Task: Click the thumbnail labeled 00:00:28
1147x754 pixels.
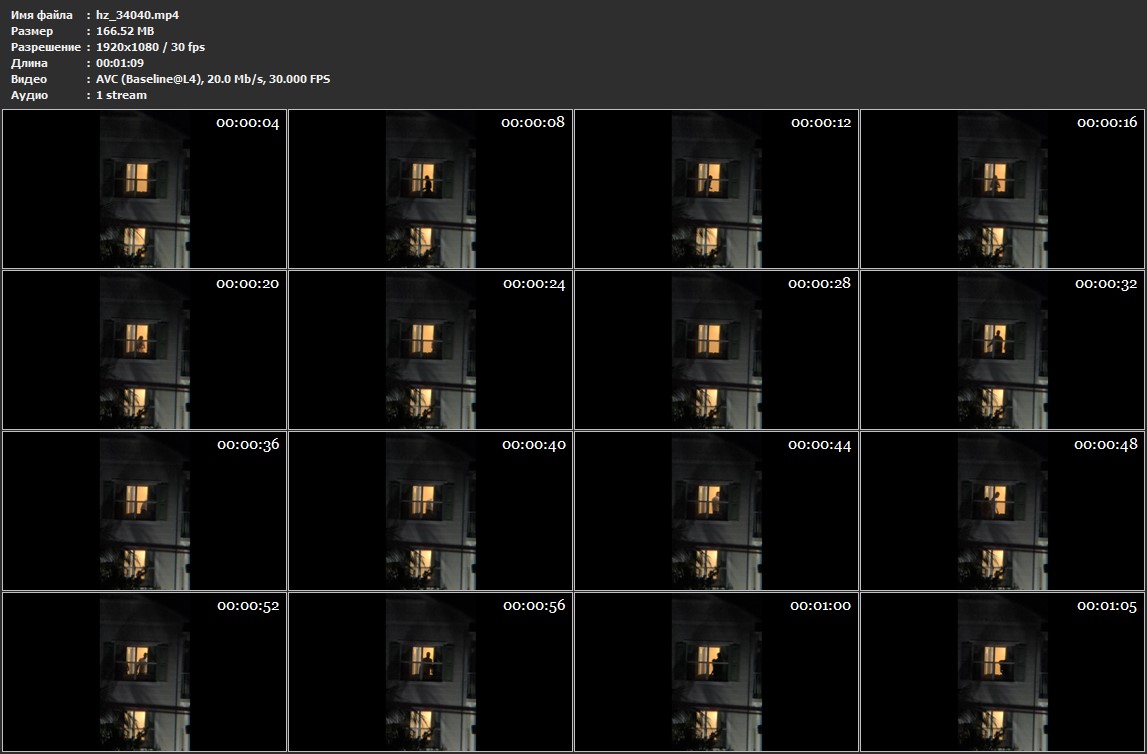Action: (x=716, y=350)
